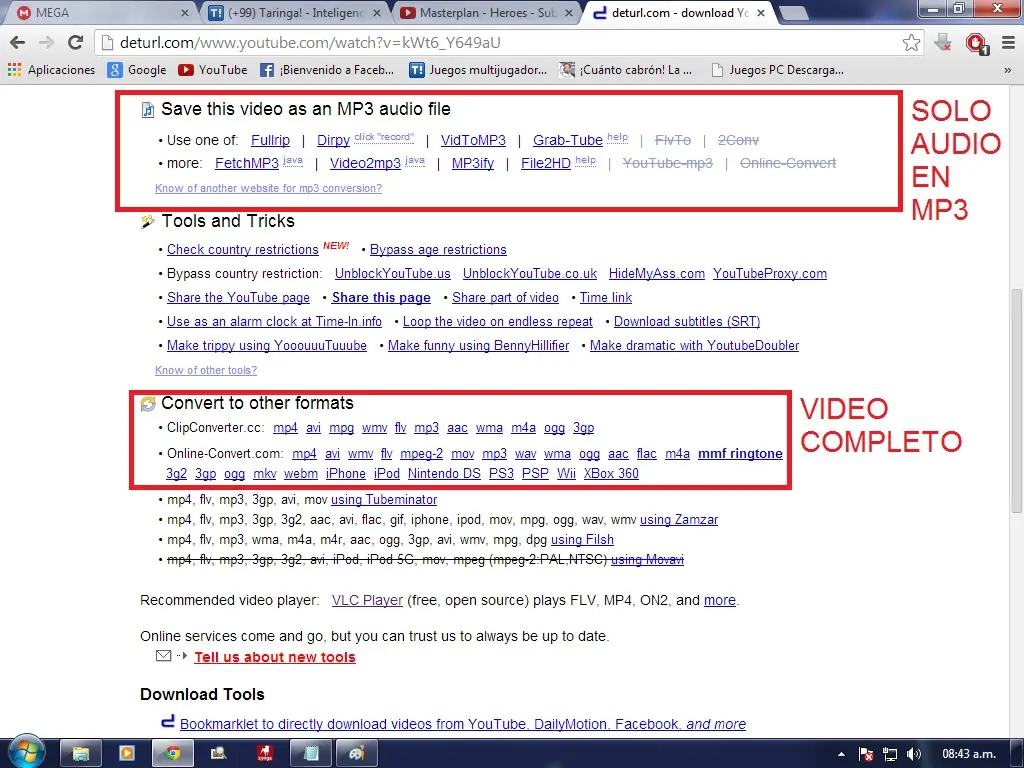Open Download subtitles (SRT) link
The height and width of the screenshot is (768, 1024).
687,322
